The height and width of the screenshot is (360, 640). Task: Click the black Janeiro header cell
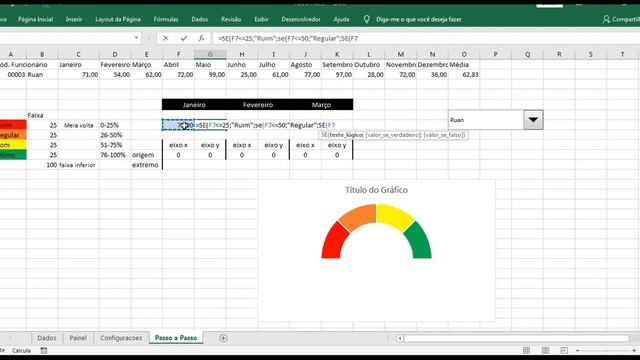(x=194, y=105)
